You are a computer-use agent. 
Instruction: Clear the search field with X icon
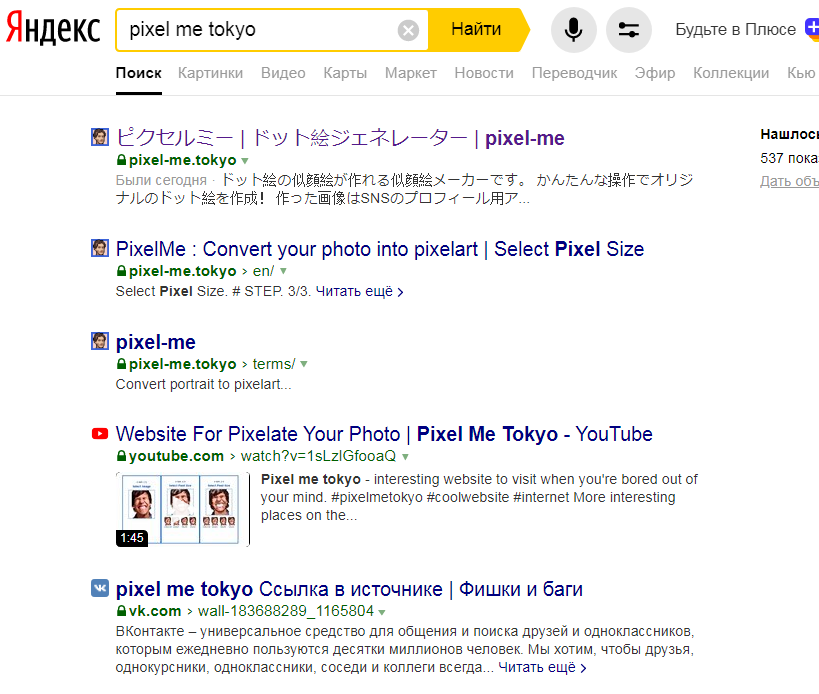(408, 30)
